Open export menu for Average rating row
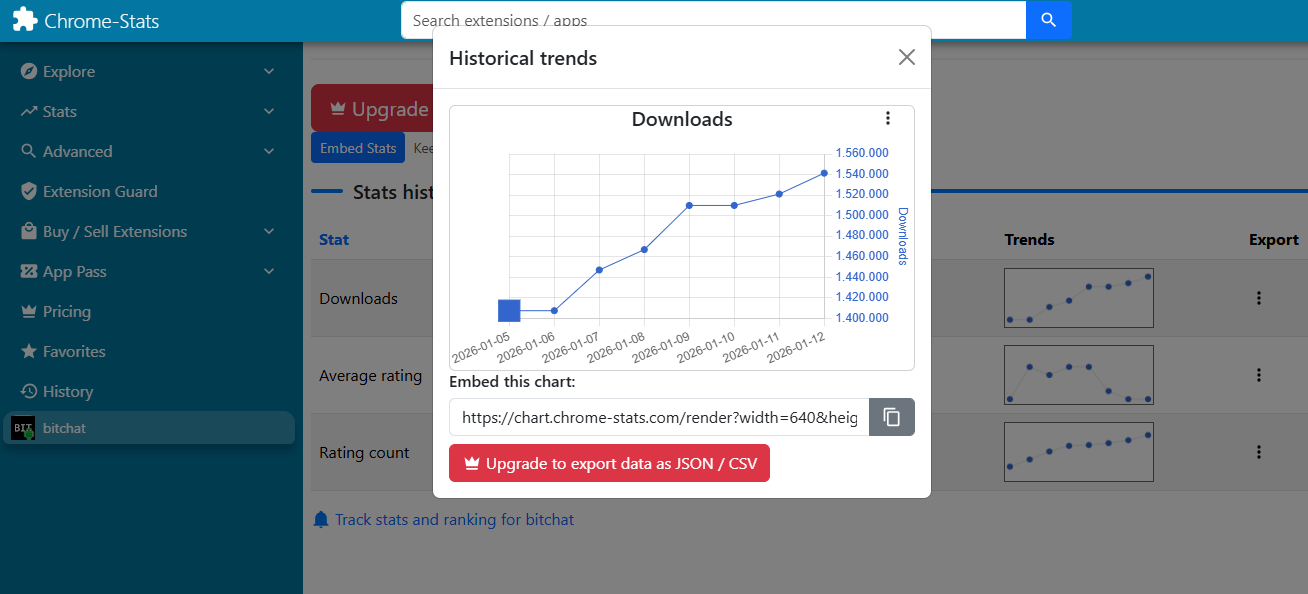The image size is (1308, 594). point(1258,375)
